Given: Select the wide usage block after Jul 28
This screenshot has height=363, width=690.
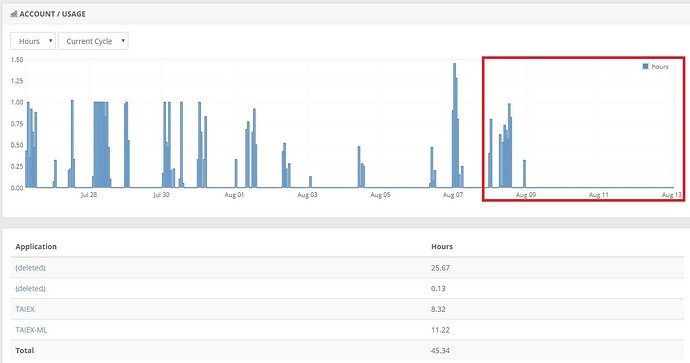Looking at the screenshot, I should (101, 145).
